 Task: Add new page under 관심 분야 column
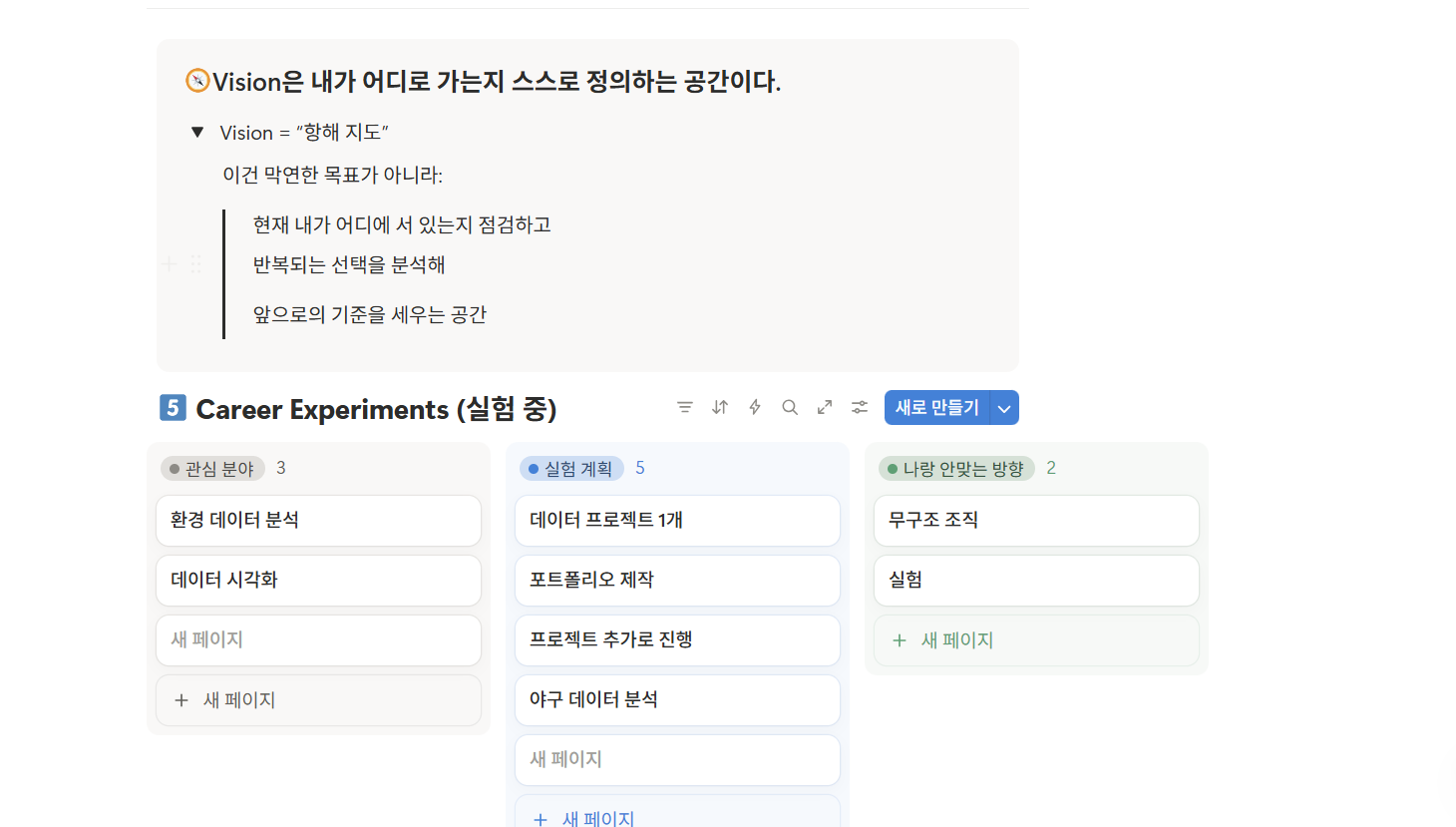318,700
